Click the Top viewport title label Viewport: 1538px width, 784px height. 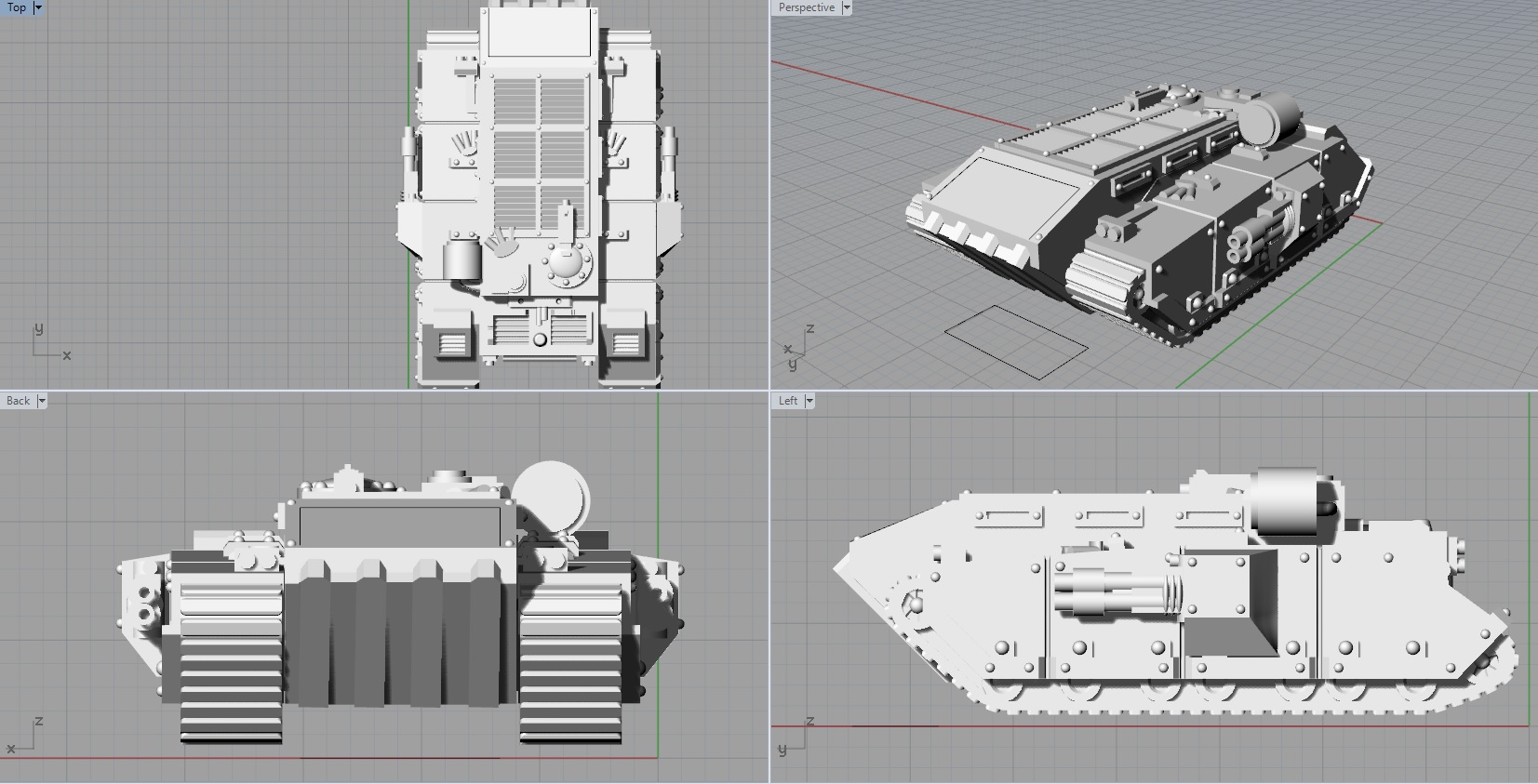pyautogui.click(x=16, y=7)
